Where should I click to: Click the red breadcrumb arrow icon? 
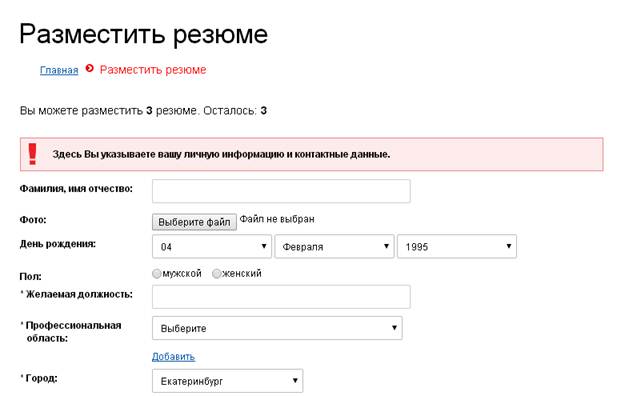(x=90, y=69)
